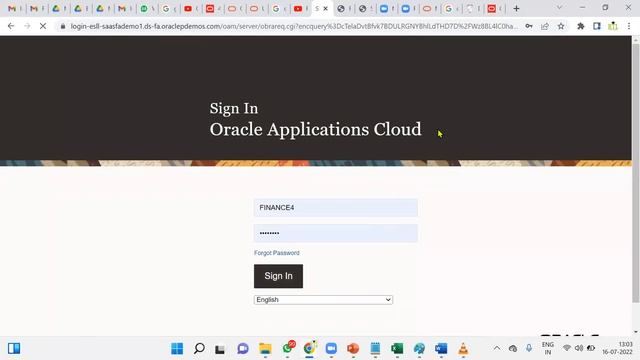Close the active sign-in tab
This screenshot has width=640, height=360.
[326, 9]
